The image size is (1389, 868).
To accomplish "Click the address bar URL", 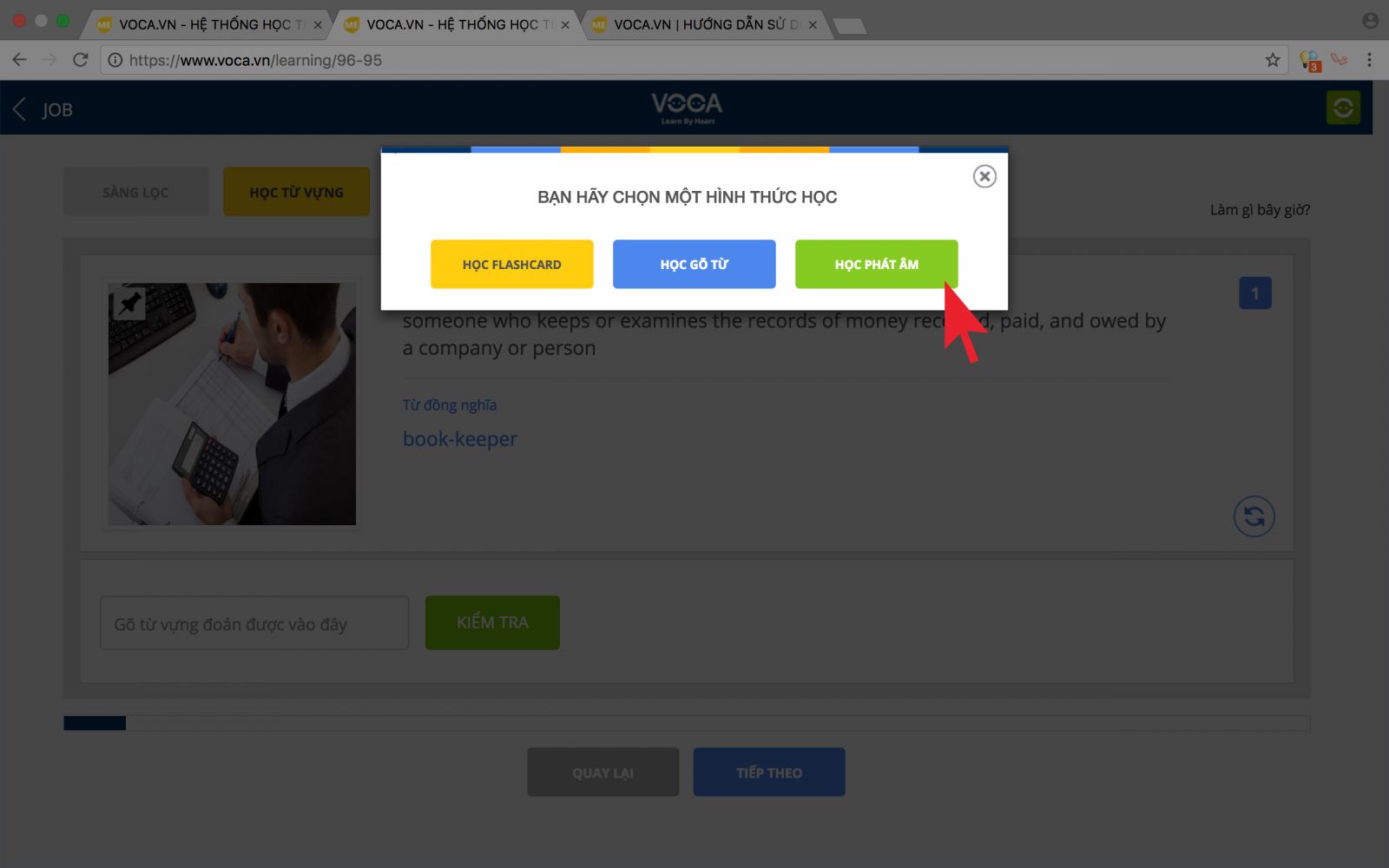I will tap(255, 60).
